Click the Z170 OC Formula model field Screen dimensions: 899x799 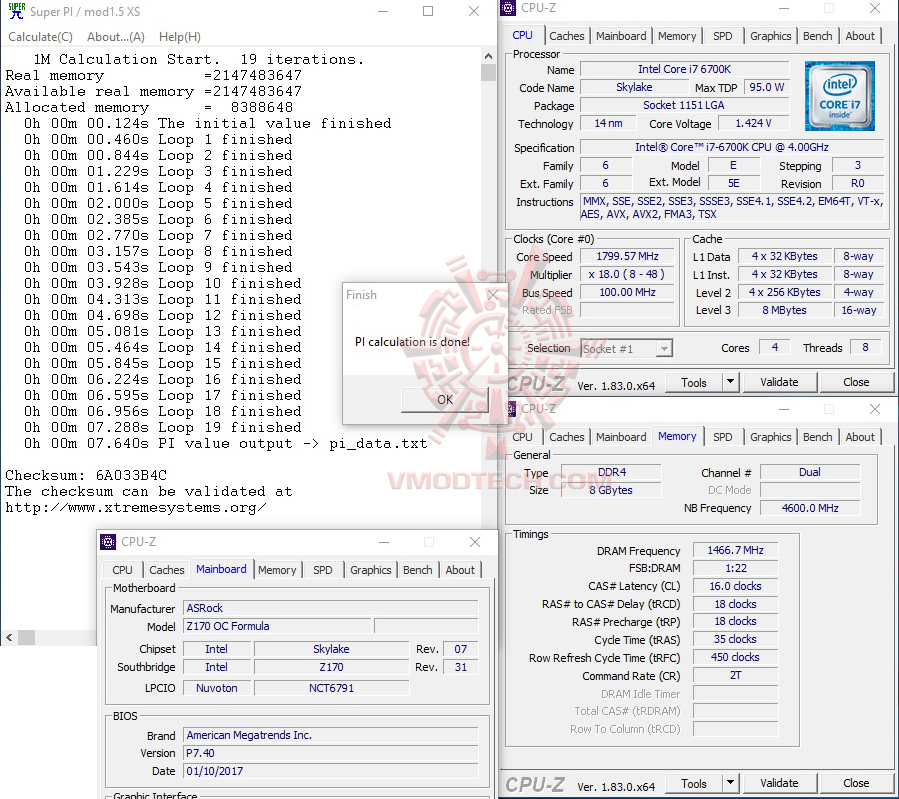277,626
